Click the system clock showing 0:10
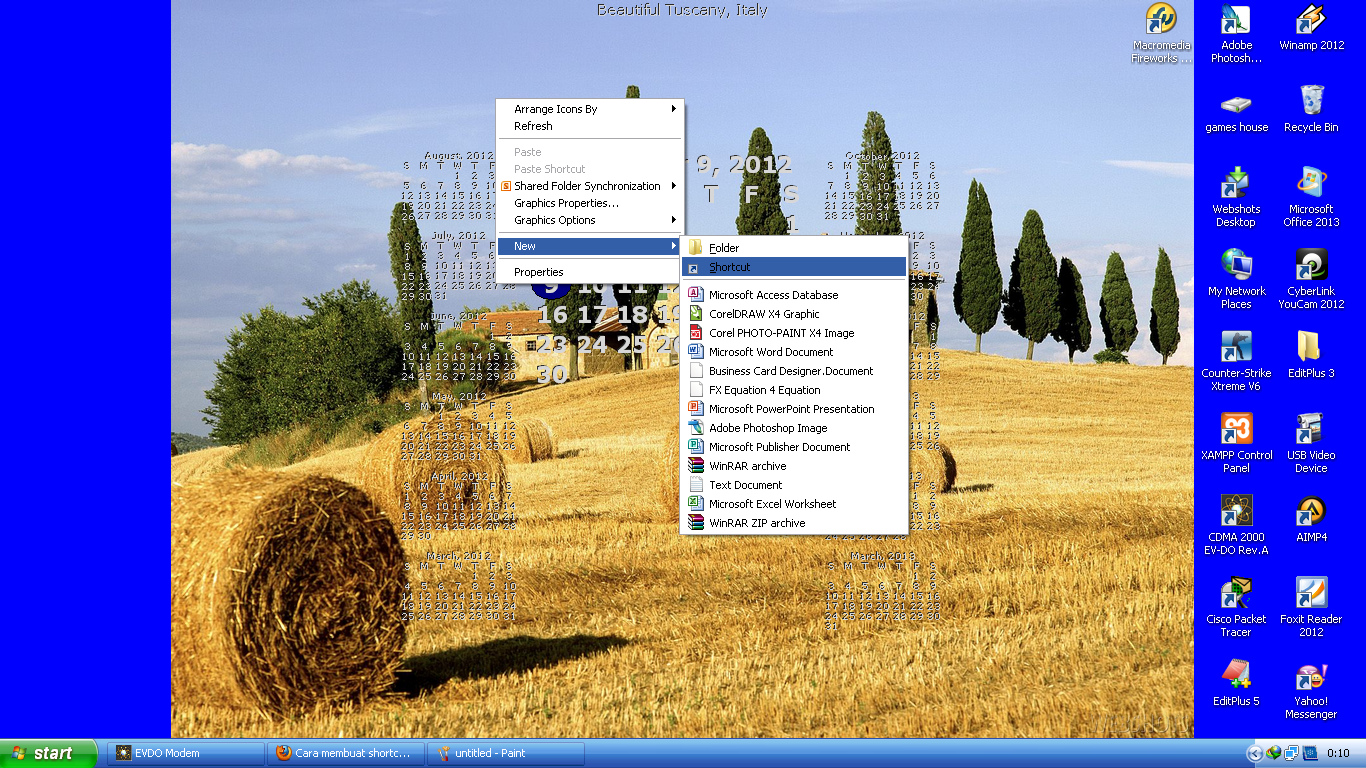 (1338, 753)
